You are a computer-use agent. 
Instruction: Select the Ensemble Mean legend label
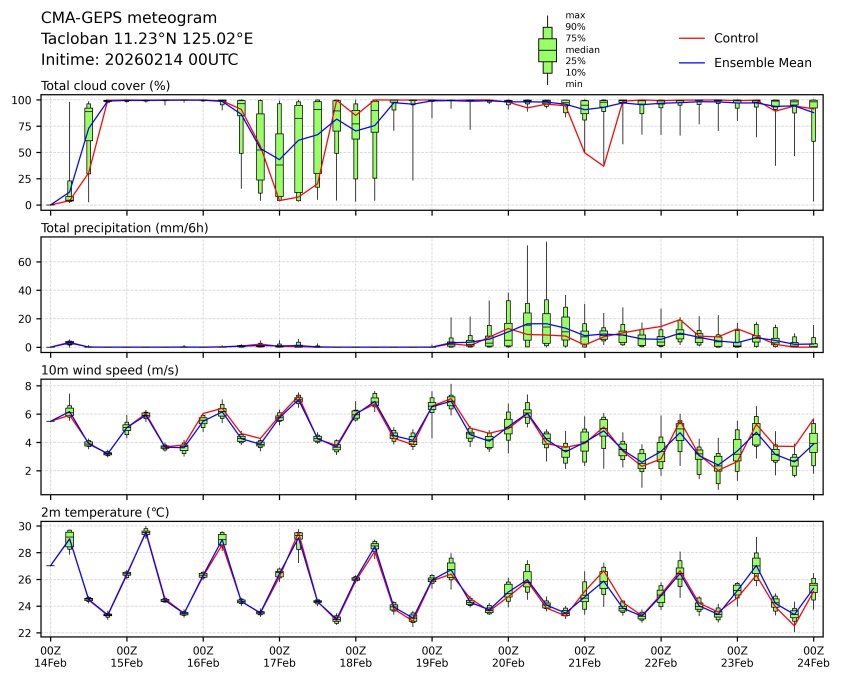click(x=762, y=62)
